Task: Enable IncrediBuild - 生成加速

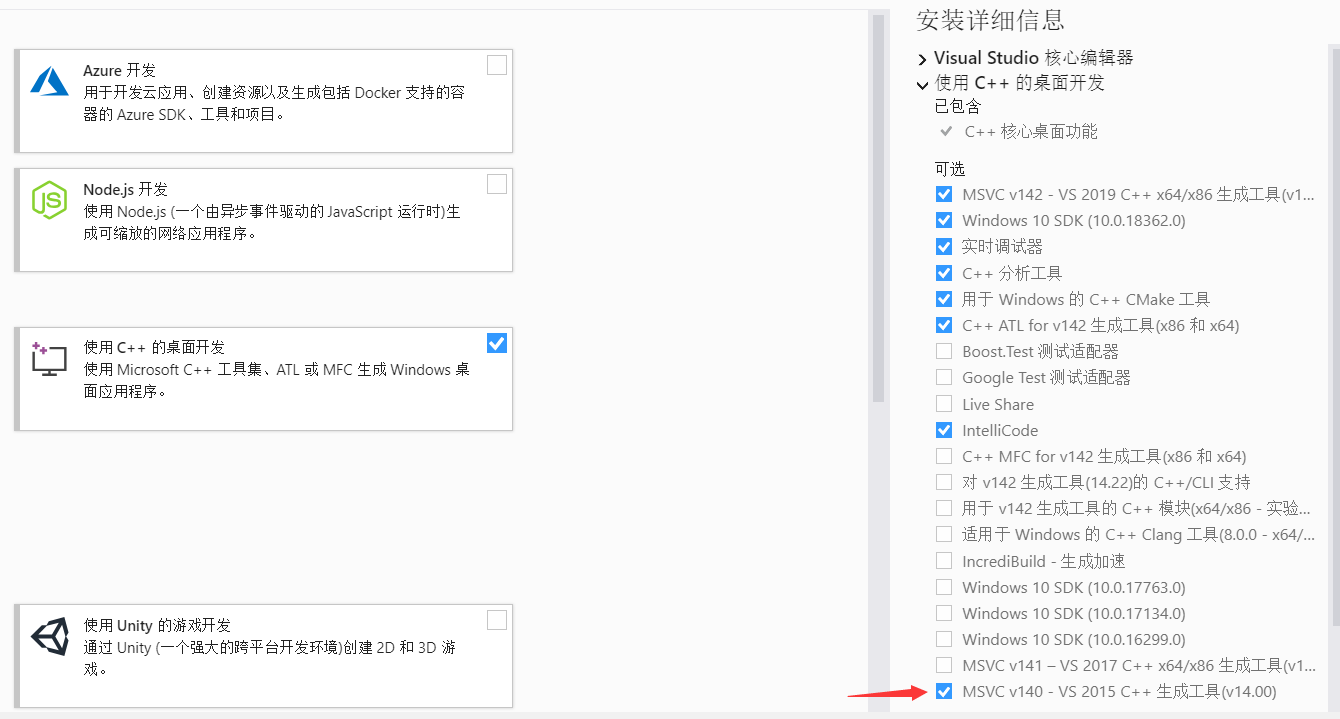Action: (x=944, y=561)
